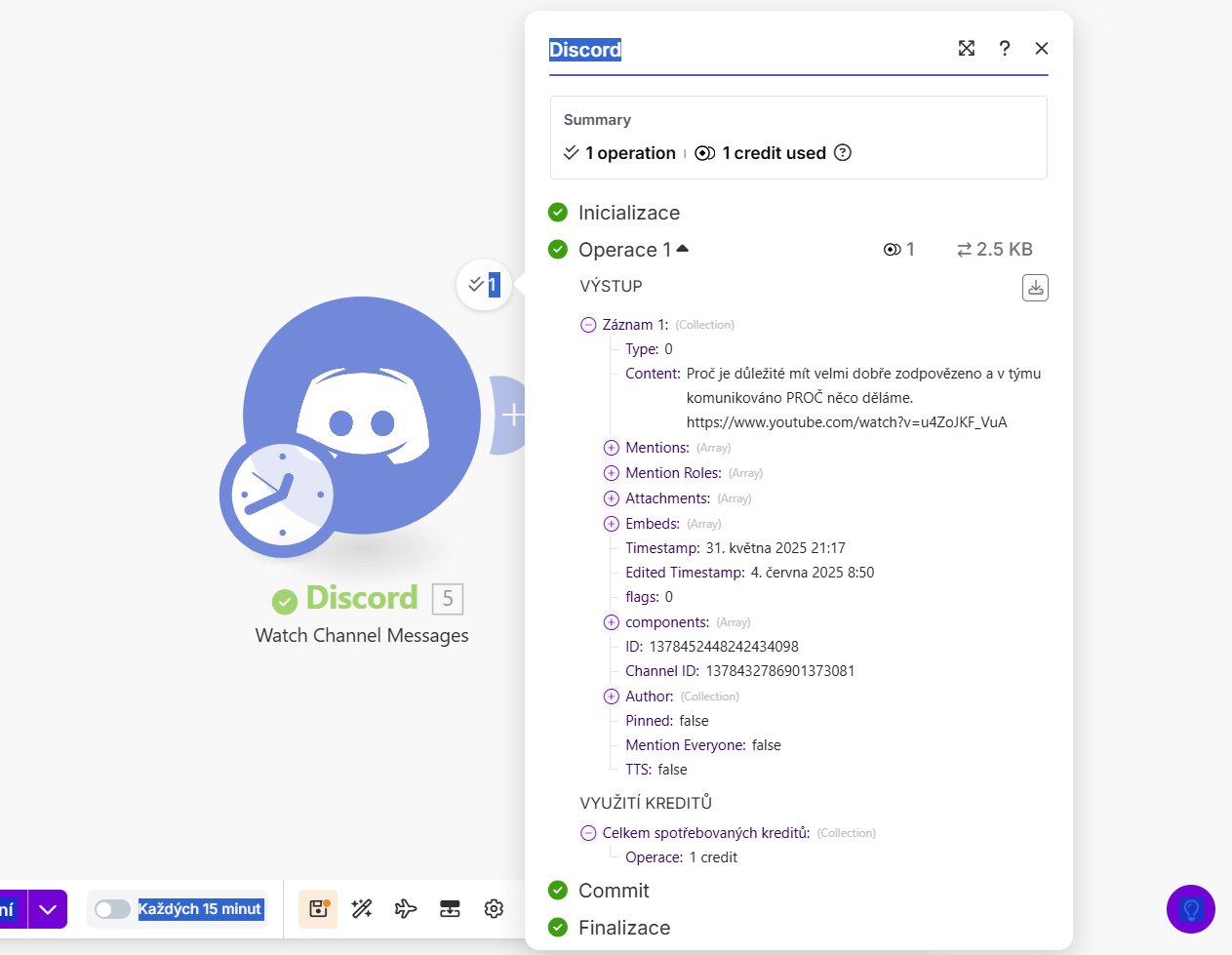Open the clock schedule icon on Discord module

point(282,495)
